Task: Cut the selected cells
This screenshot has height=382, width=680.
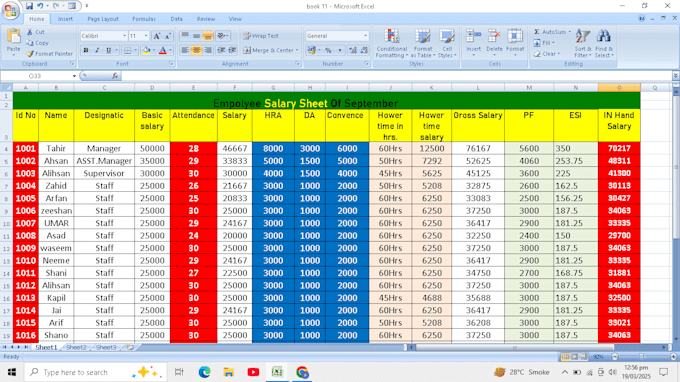Action: [x=36, y=32]
